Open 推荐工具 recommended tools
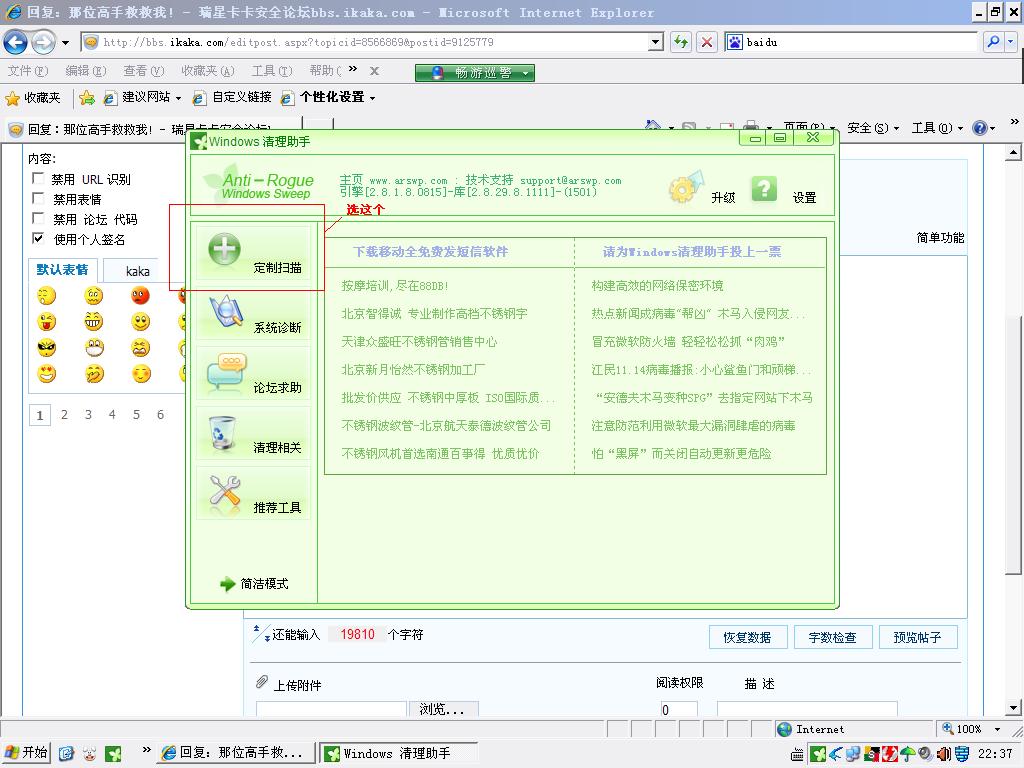The height and width of the screenshot is (768, 1024). pos(253,494)
